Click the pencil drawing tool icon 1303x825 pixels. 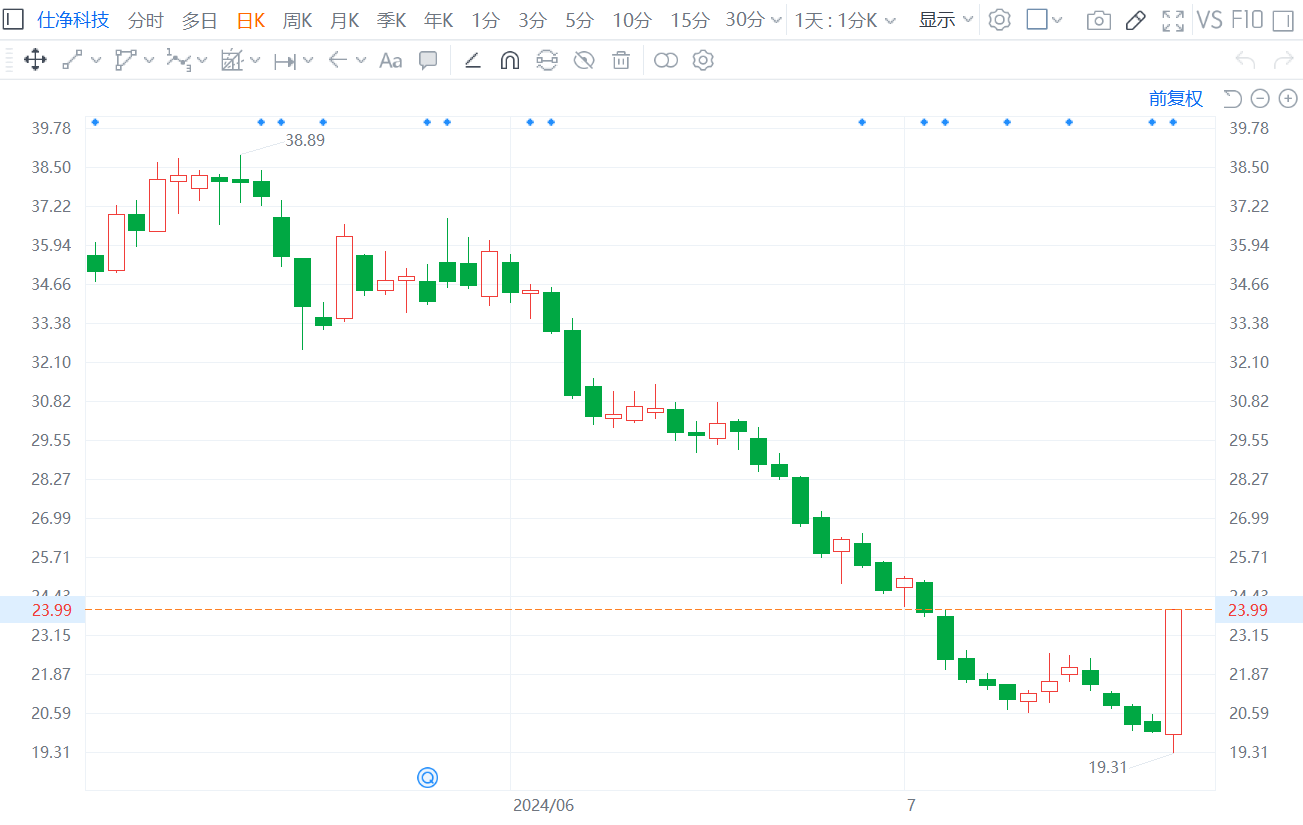pyautogui.click(x=1135, y=20)
